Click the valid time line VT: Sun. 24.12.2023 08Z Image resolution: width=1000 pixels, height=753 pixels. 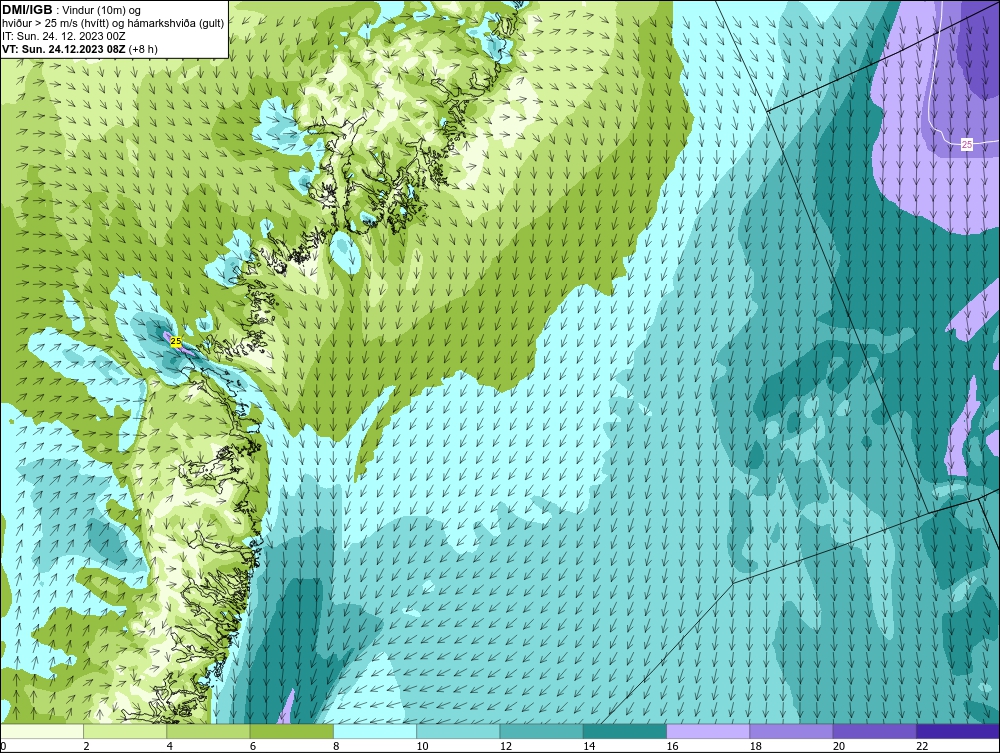click(63, 49)
